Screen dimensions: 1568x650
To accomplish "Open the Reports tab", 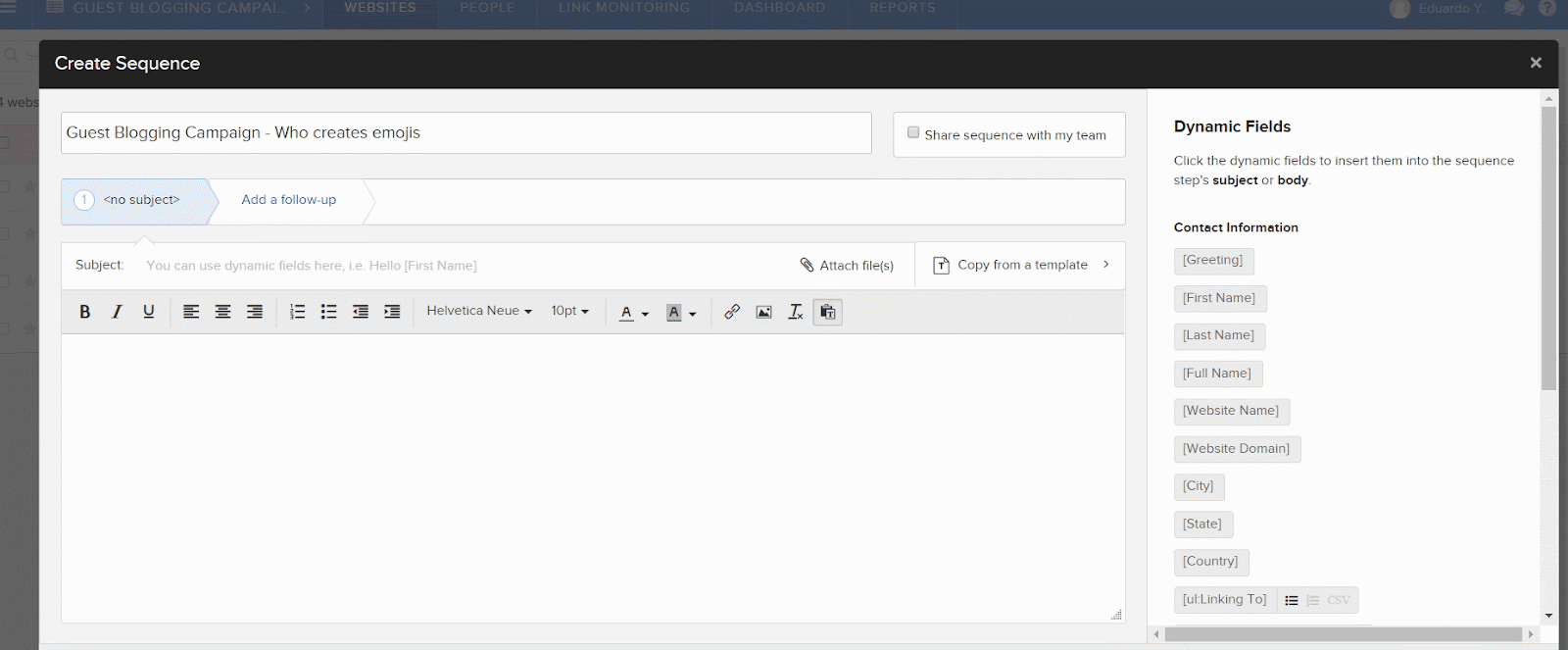I will [x=903, y=8].
